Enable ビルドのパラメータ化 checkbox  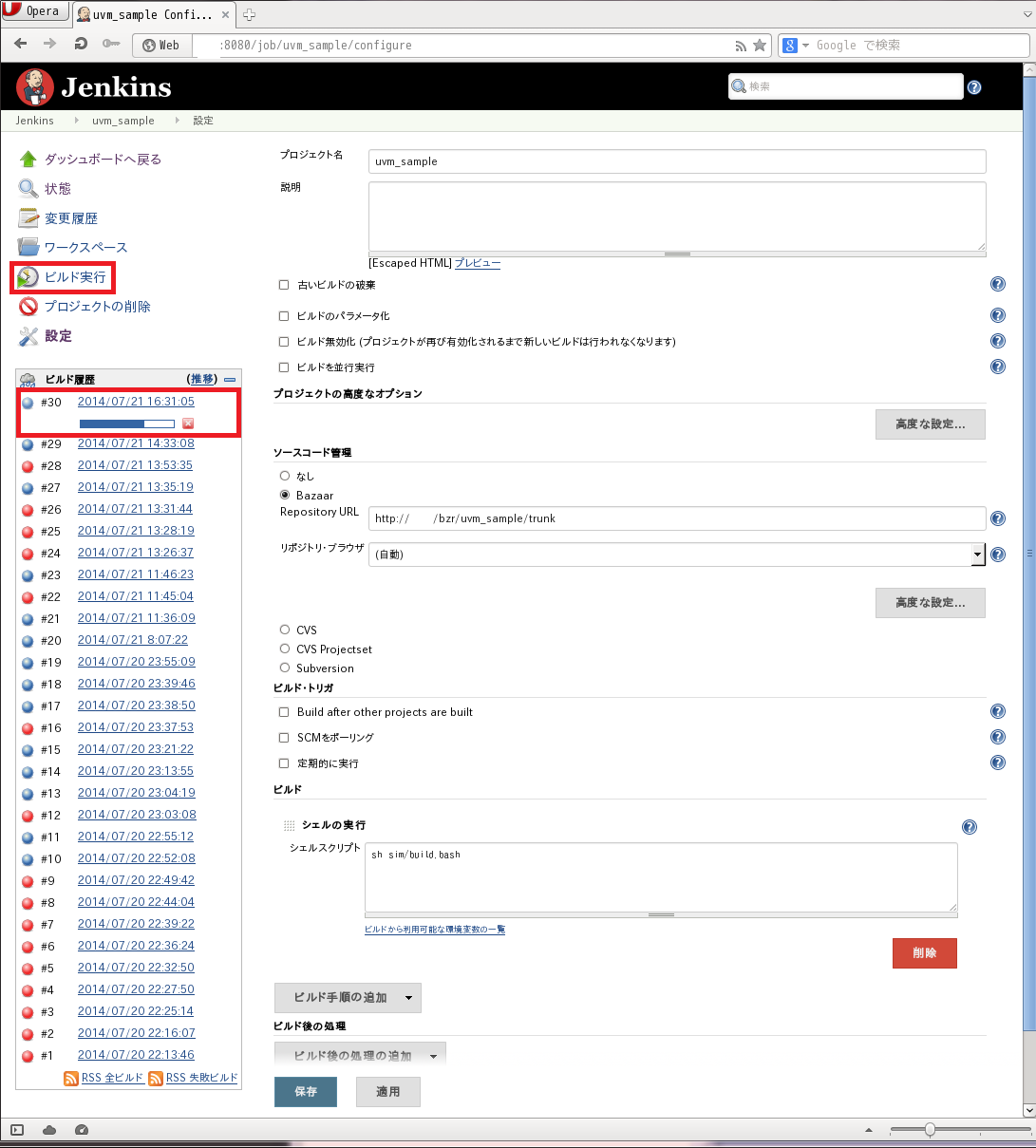(x=284, y=316)
